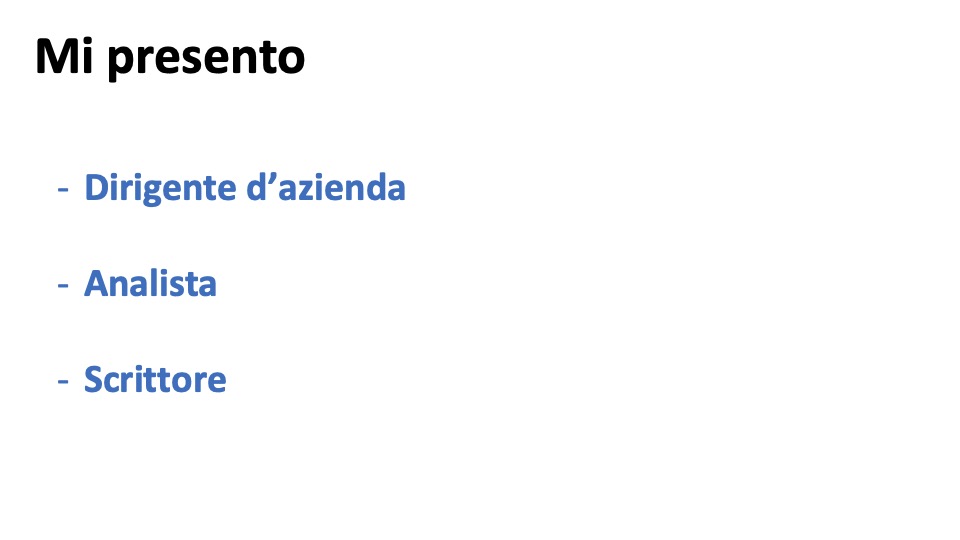The height and width of the screenshot is (540, 960).
Task: Select the slide title 'Mi presento'
Action: 170,58
